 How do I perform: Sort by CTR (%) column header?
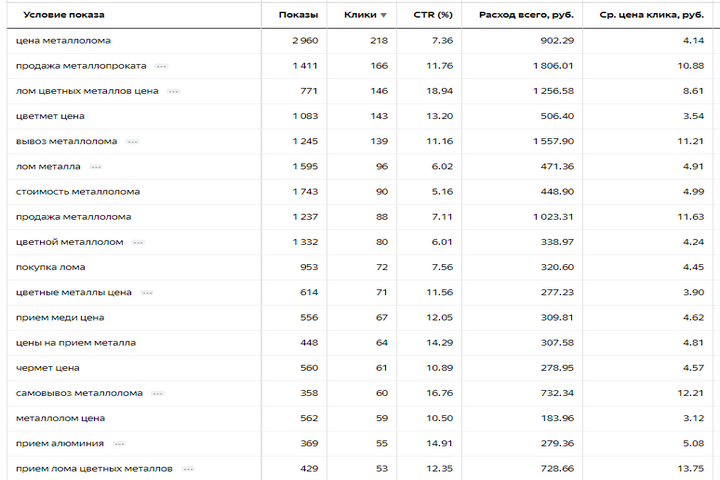coord(433,15)
